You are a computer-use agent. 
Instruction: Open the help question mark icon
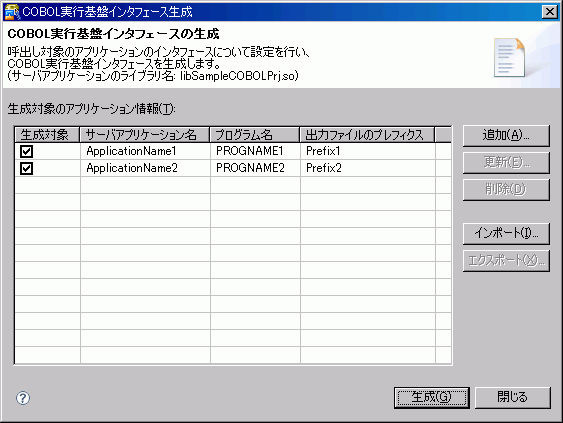(x=23, y=398)
